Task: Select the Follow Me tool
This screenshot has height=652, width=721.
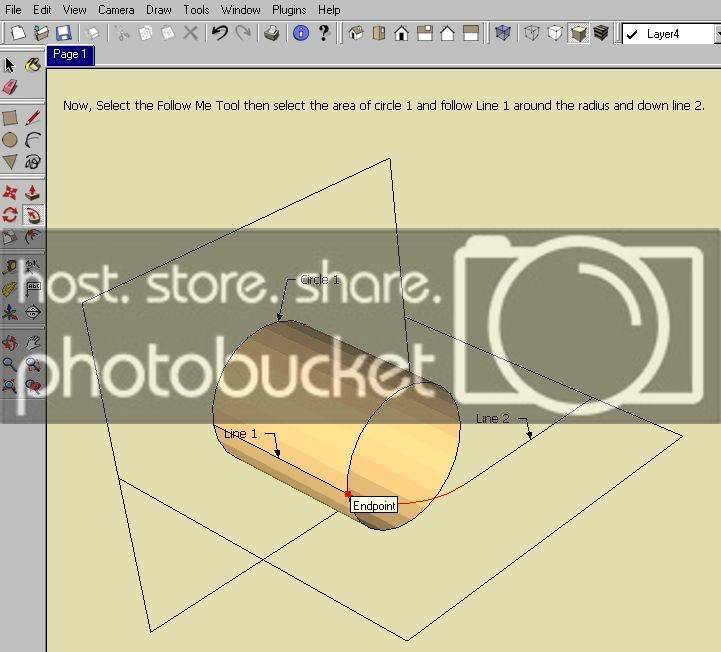Action: coord(33,215)
